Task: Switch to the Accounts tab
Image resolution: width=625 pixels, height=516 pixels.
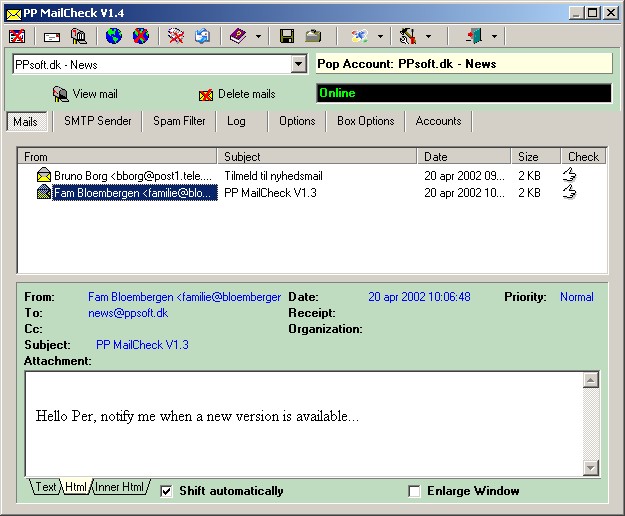Action: 438,121
